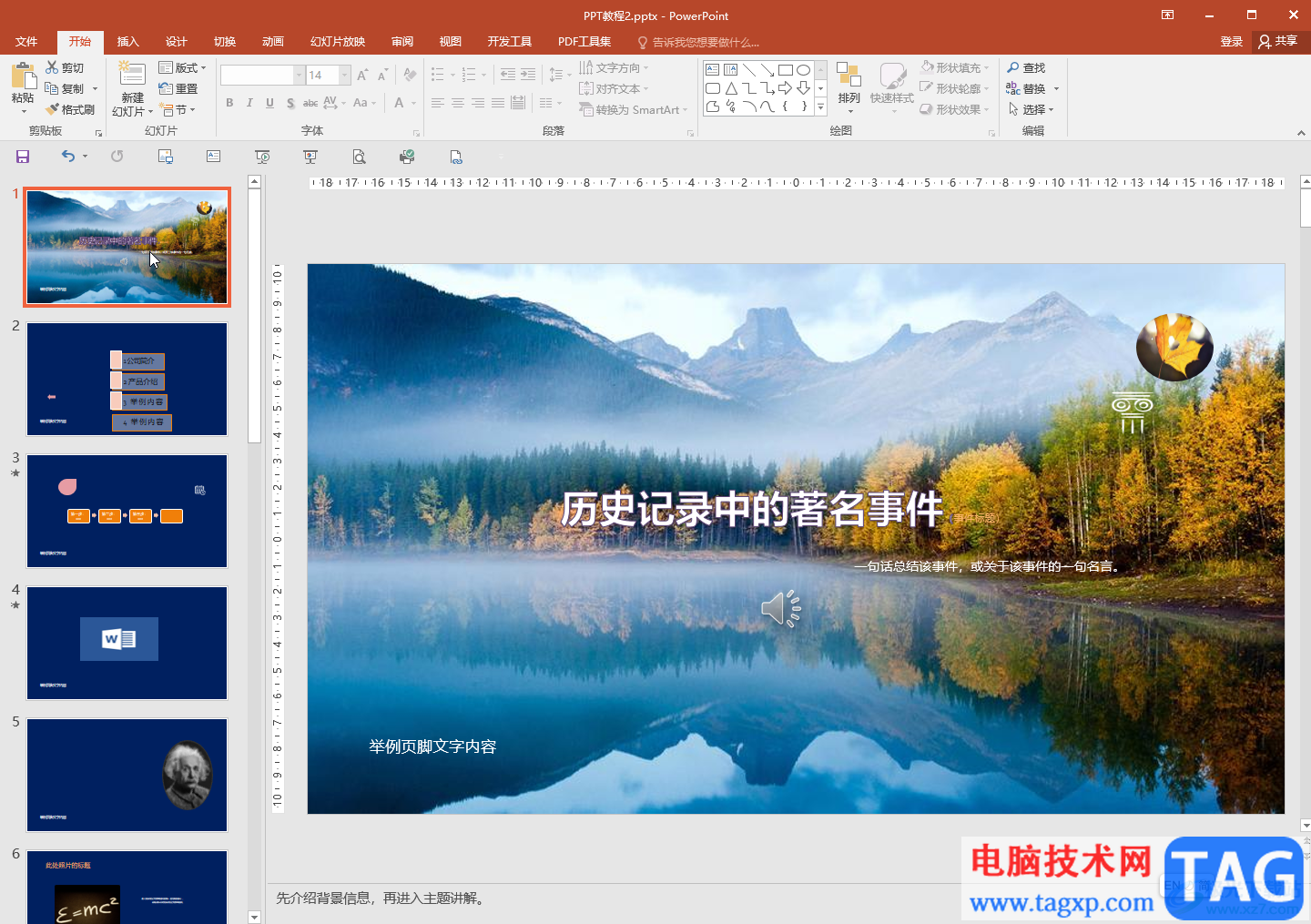Undo the last action
The width and height of the screenshot is (1311, 924).
tap(68, 157)
